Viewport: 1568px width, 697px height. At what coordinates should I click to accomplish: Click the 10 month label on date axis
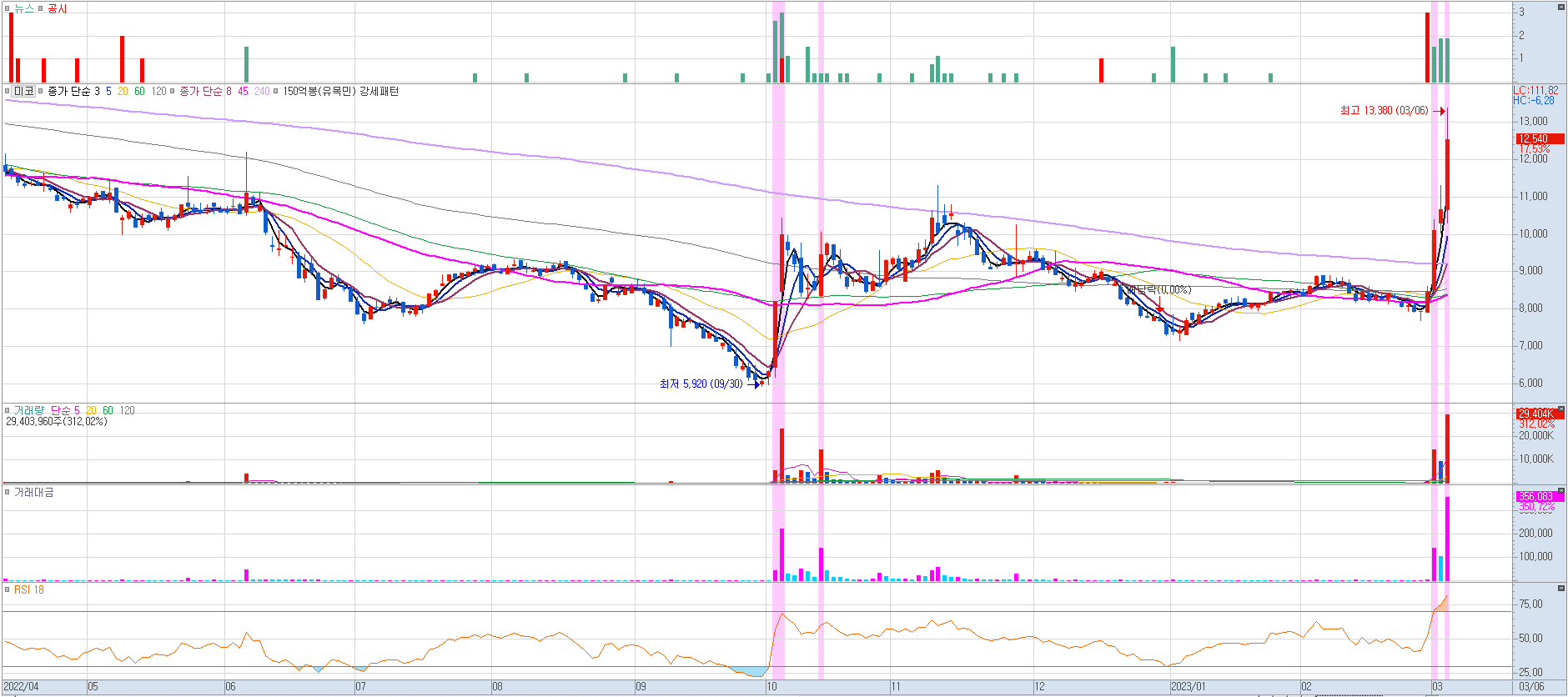(771, 687)
